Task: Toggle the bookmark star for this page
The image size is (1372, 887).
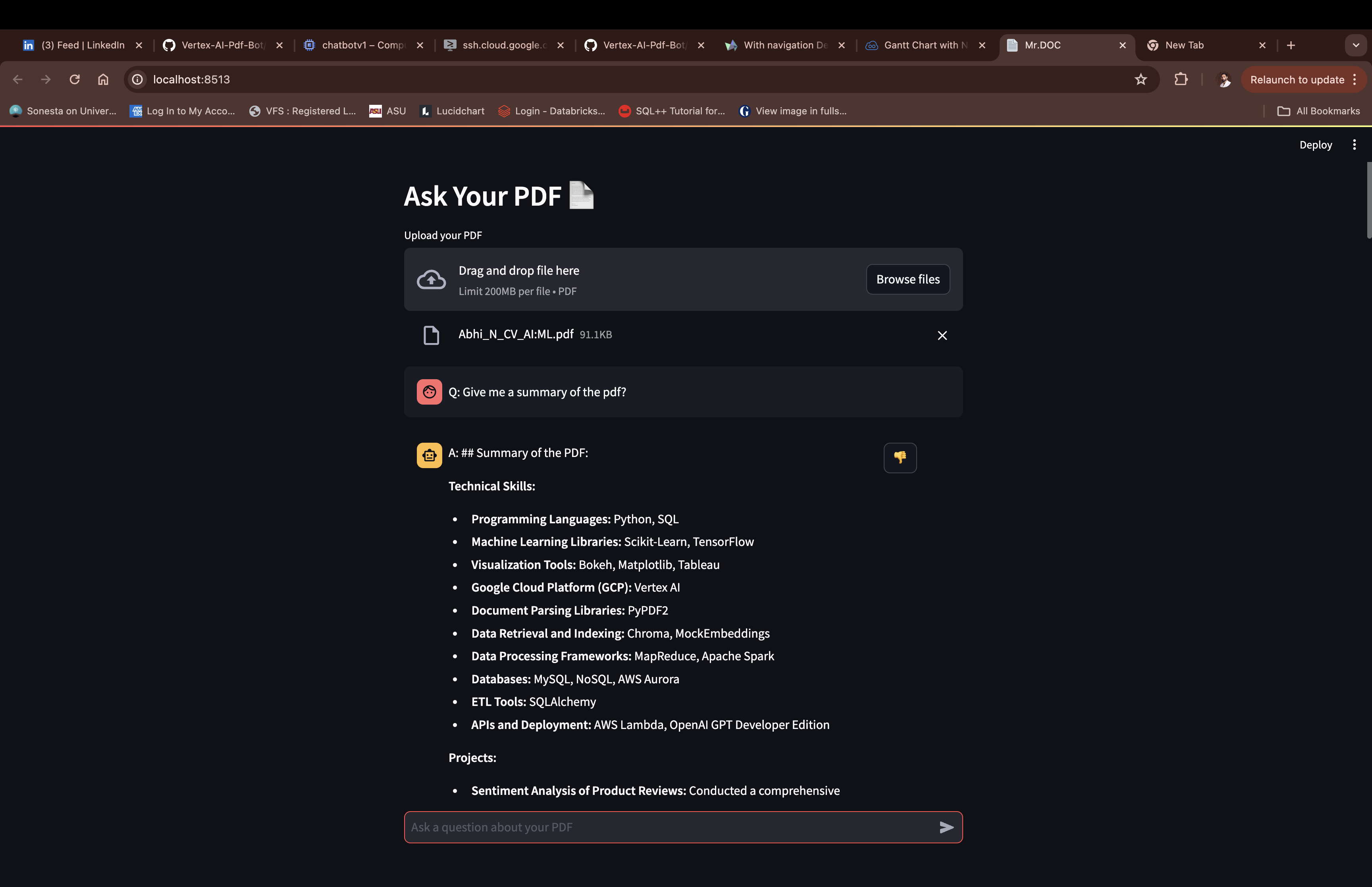Action: click(1141, 79)
